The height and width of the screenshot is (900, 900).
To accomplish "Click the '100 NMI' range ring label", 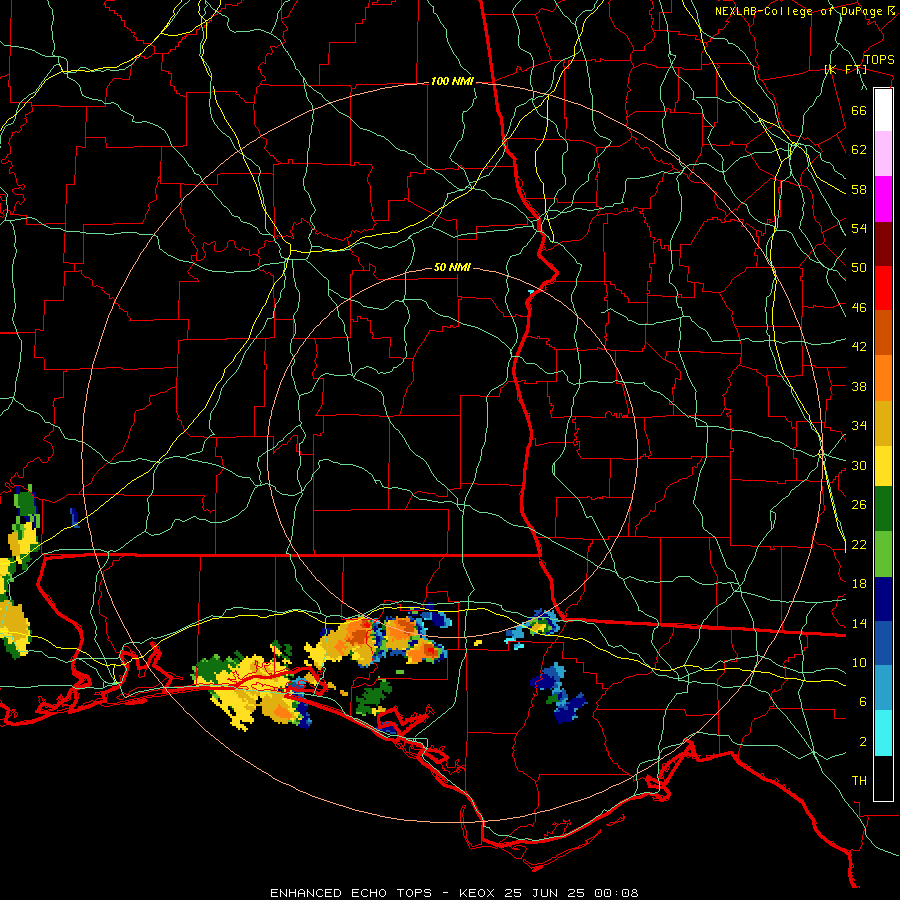I will tap(452, 81).
